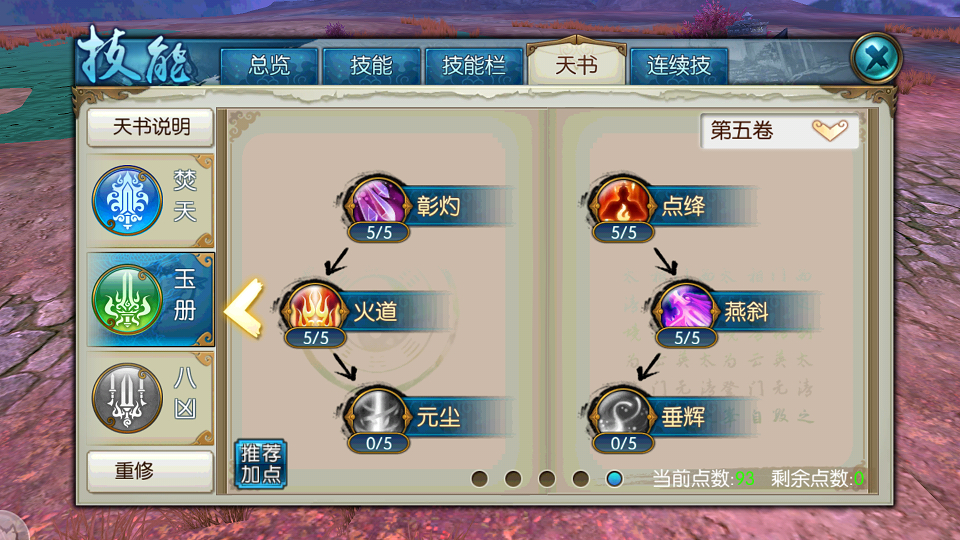Open the 总览 overview tab
The width and height of the screenshot is (960, 540).
(x=269, y=66)
